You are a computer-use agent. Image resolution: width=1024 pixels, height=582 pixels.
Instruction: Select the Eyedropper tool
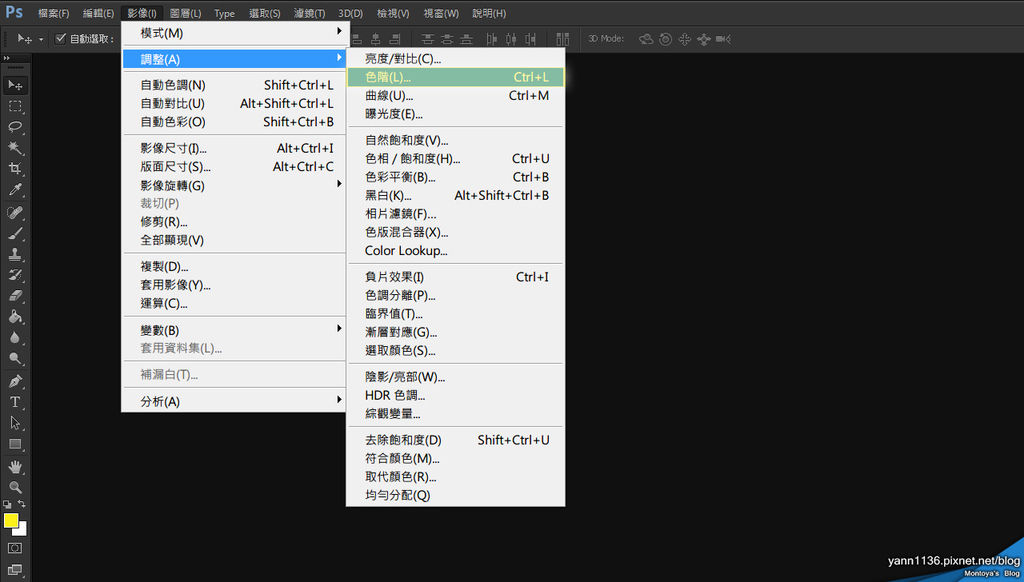pos(14,189)
